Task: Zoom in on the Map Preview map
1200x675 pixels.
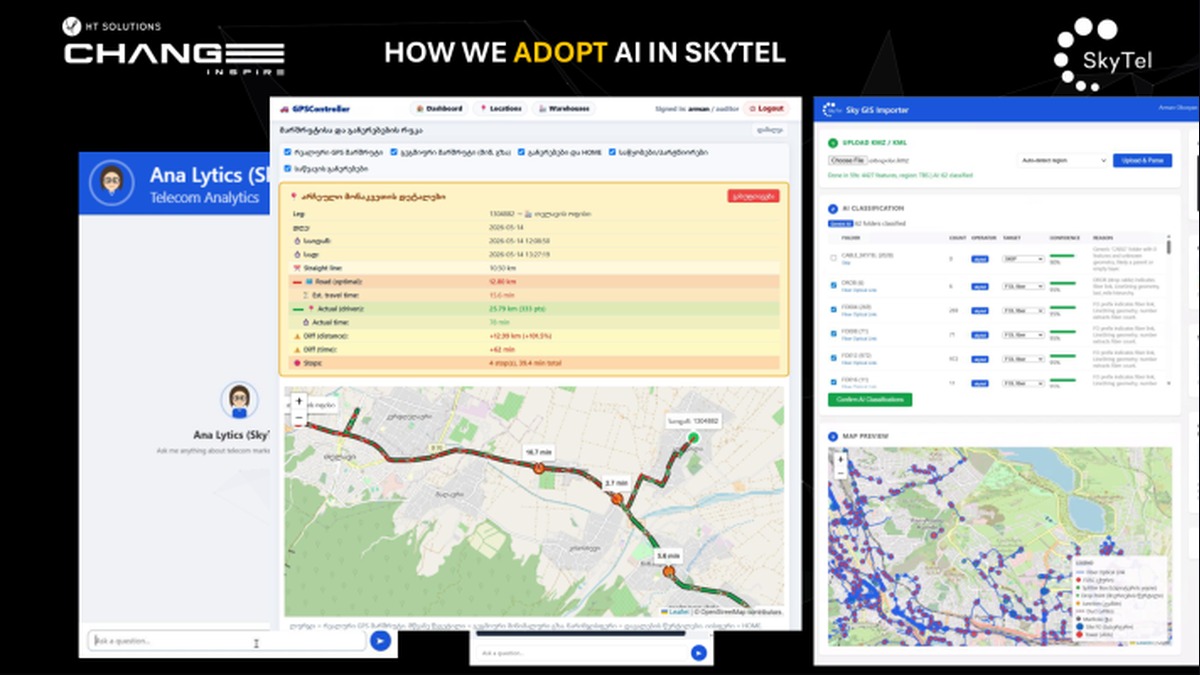Action: (841, 459)
